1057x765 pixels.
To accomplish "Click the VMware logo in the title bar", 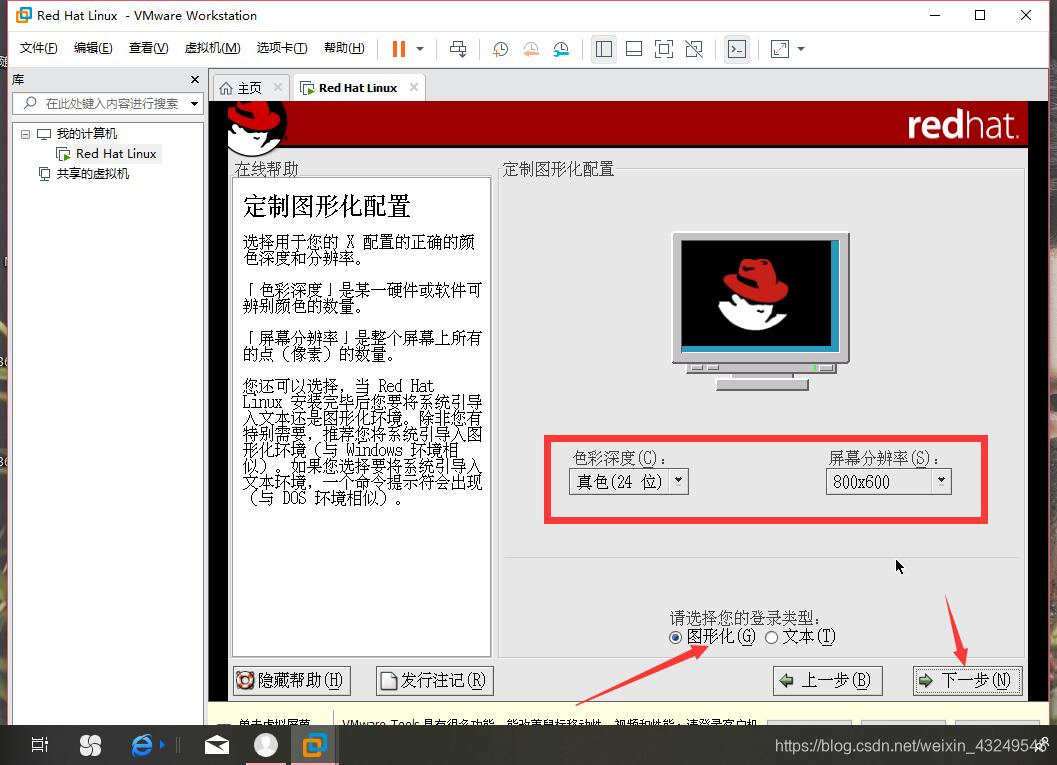I will coord(24,15).
